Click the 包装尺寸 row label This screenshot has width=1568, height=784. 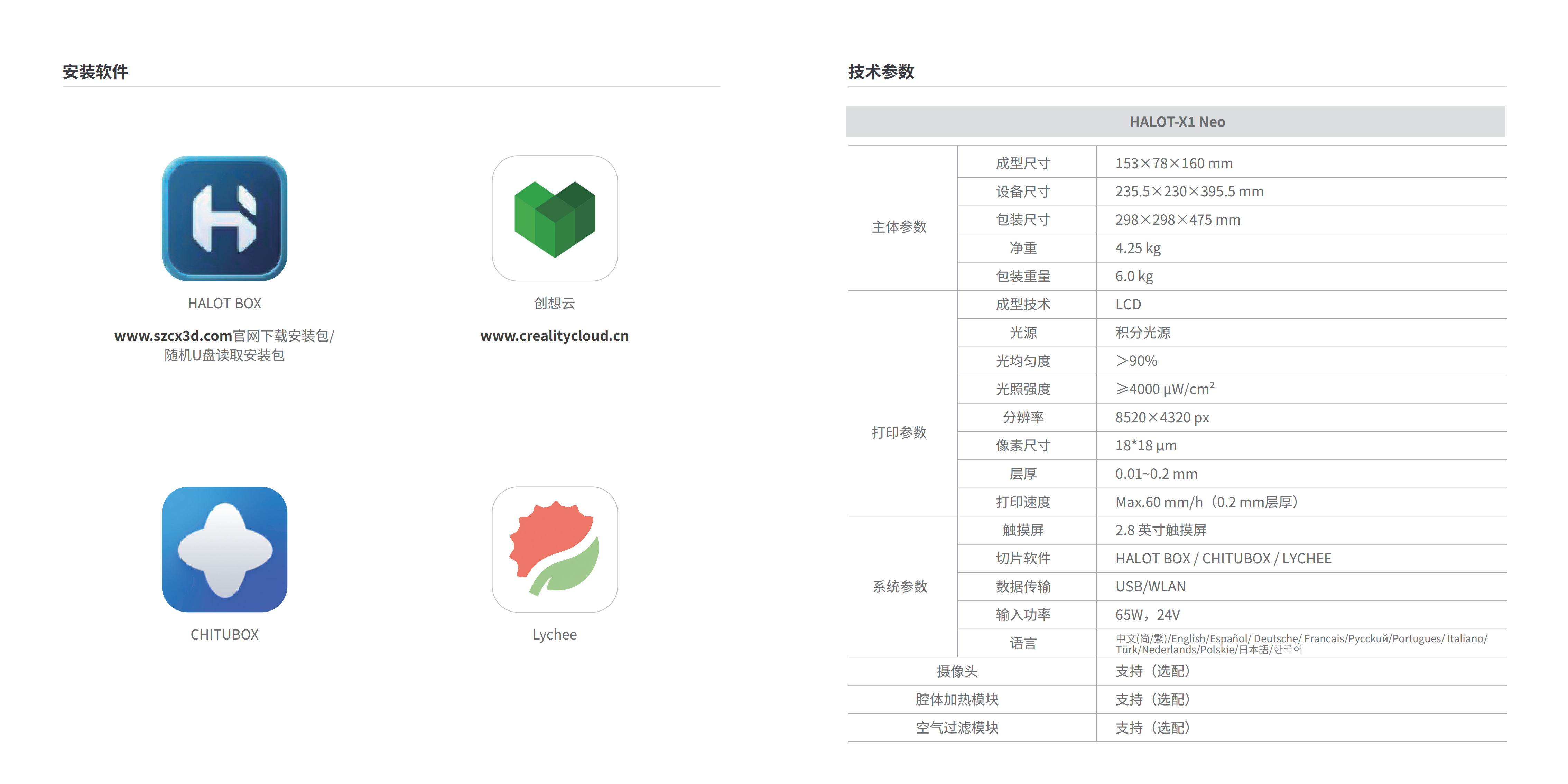pos(1023,220)
